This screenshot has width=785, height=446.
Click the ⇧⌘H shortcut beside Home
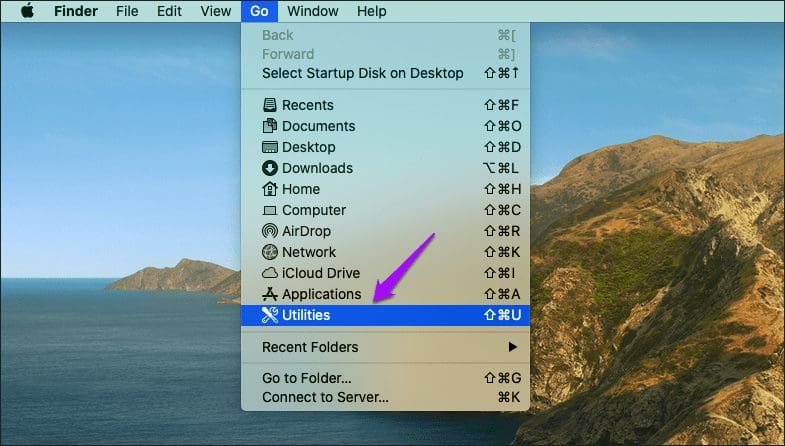[x=502, y=189]
